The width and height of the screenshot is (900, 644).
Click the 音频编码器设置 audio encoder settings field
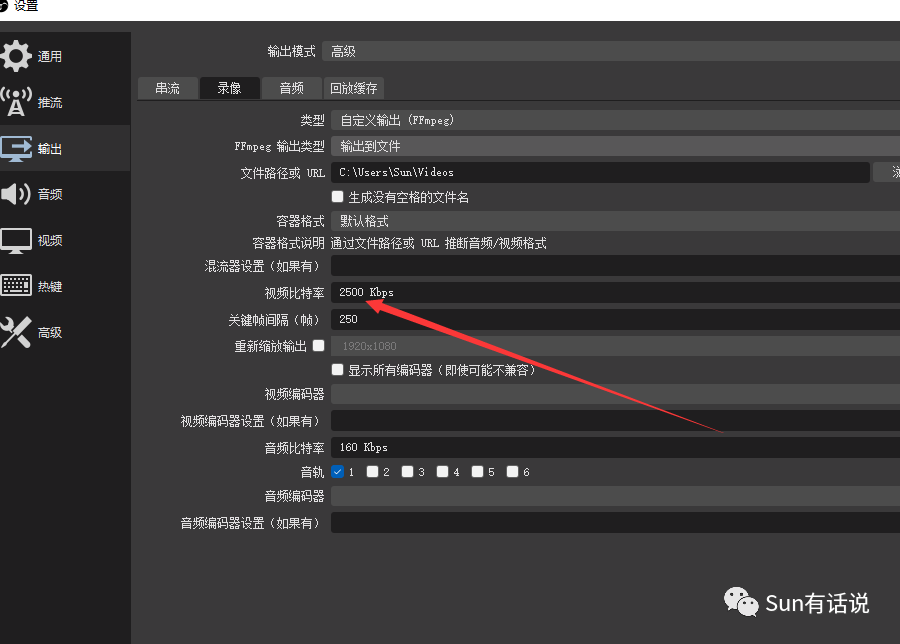click(615, 523)
